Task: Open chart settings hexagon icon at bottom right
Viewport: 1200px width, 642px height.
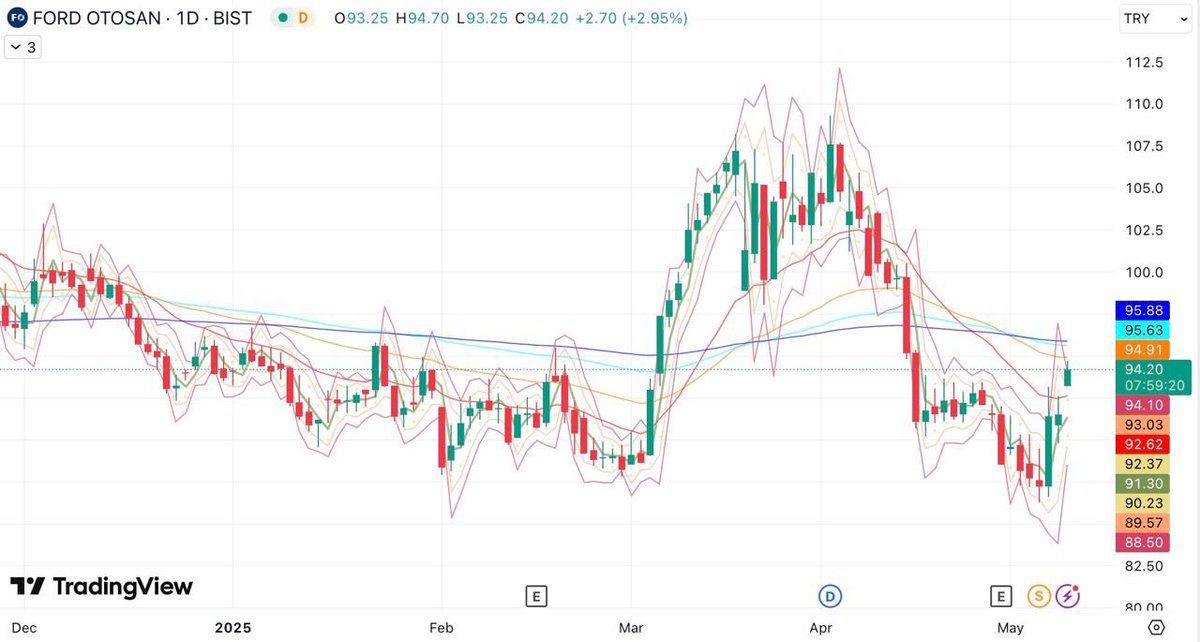Action: (1156, 628)
